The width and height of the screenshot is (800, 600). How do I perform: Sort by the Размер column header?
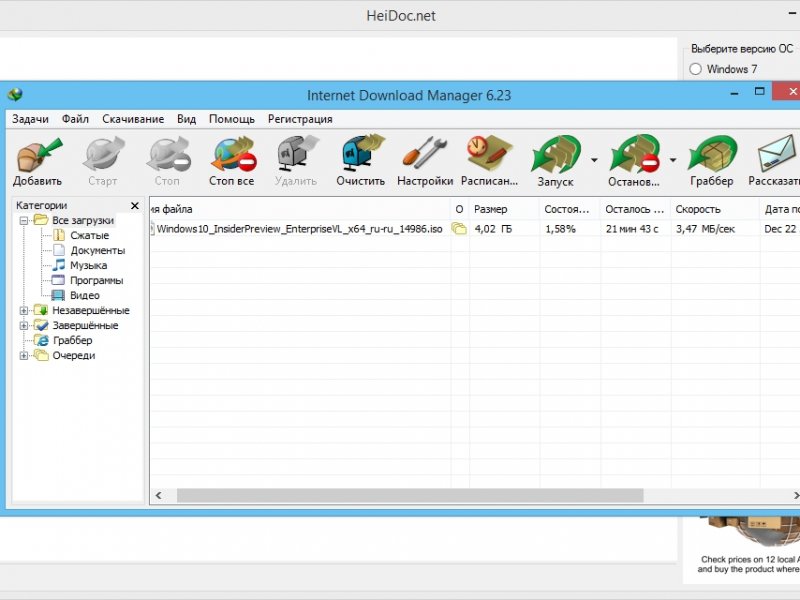[504, 209]
